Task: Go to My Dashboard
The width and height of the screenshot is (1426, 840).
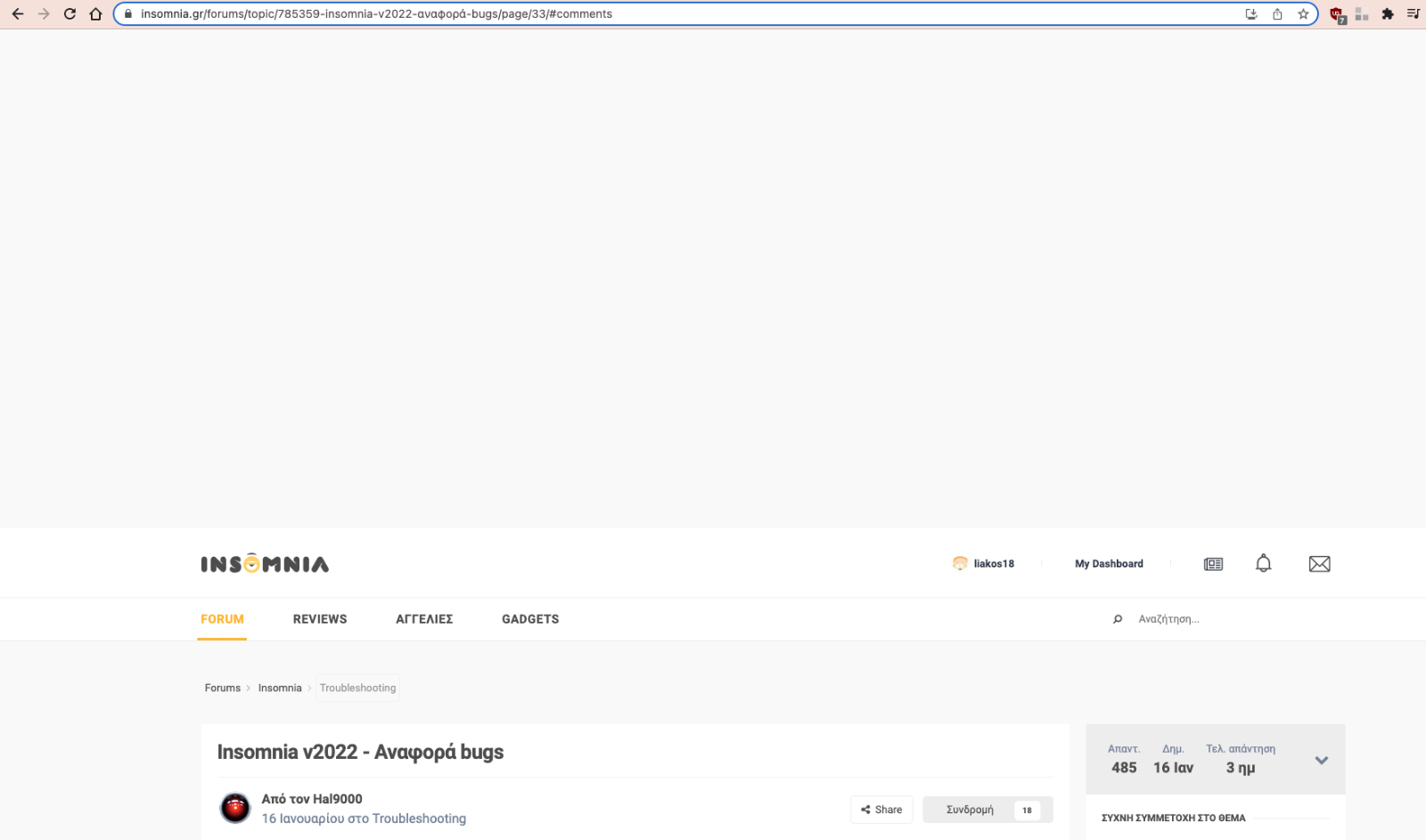Action: click(1109, 564)
